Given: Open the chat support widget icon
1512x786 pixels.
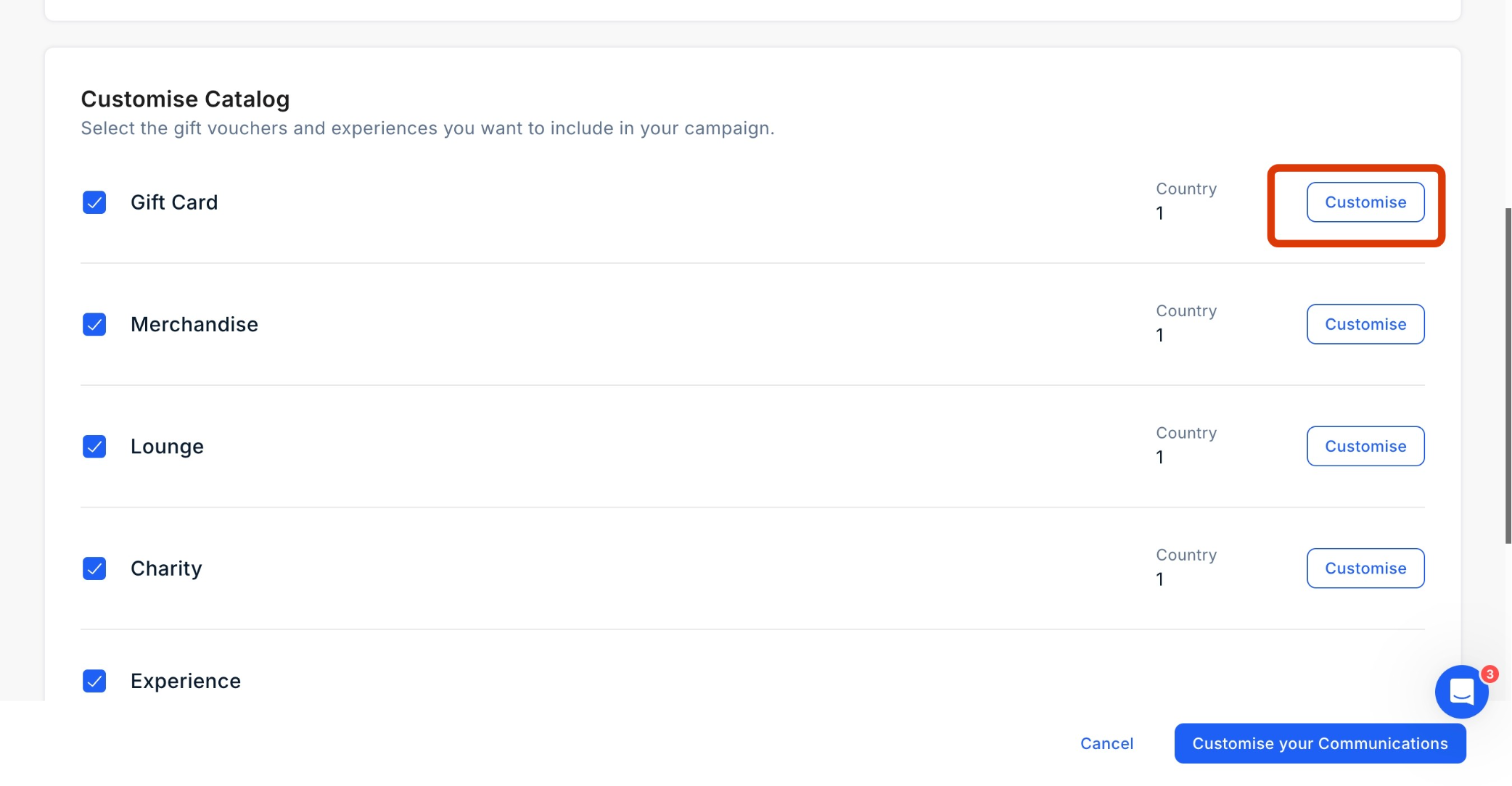Looking at the screenshot, I should tap(1460, 692).
